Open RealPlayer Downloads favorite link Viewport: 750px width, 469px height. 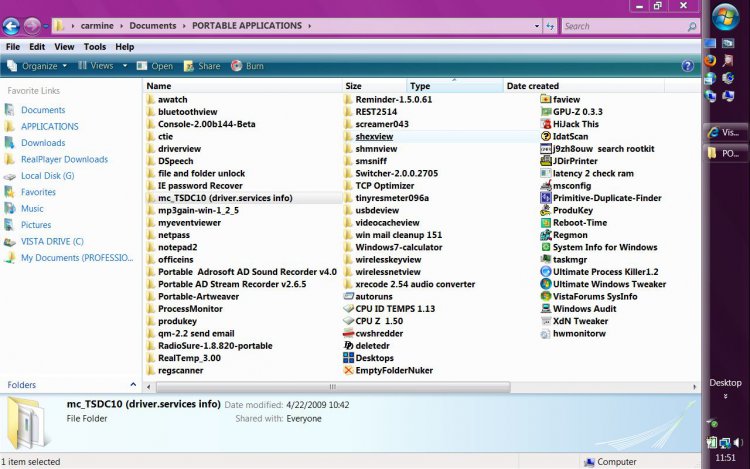64,159
